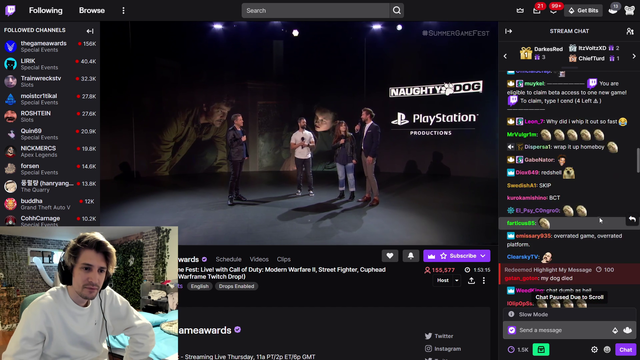The height and width of the screenshot is (360, 640).
Task: Show next gift leaderboard entries
Action: (634, 56)
